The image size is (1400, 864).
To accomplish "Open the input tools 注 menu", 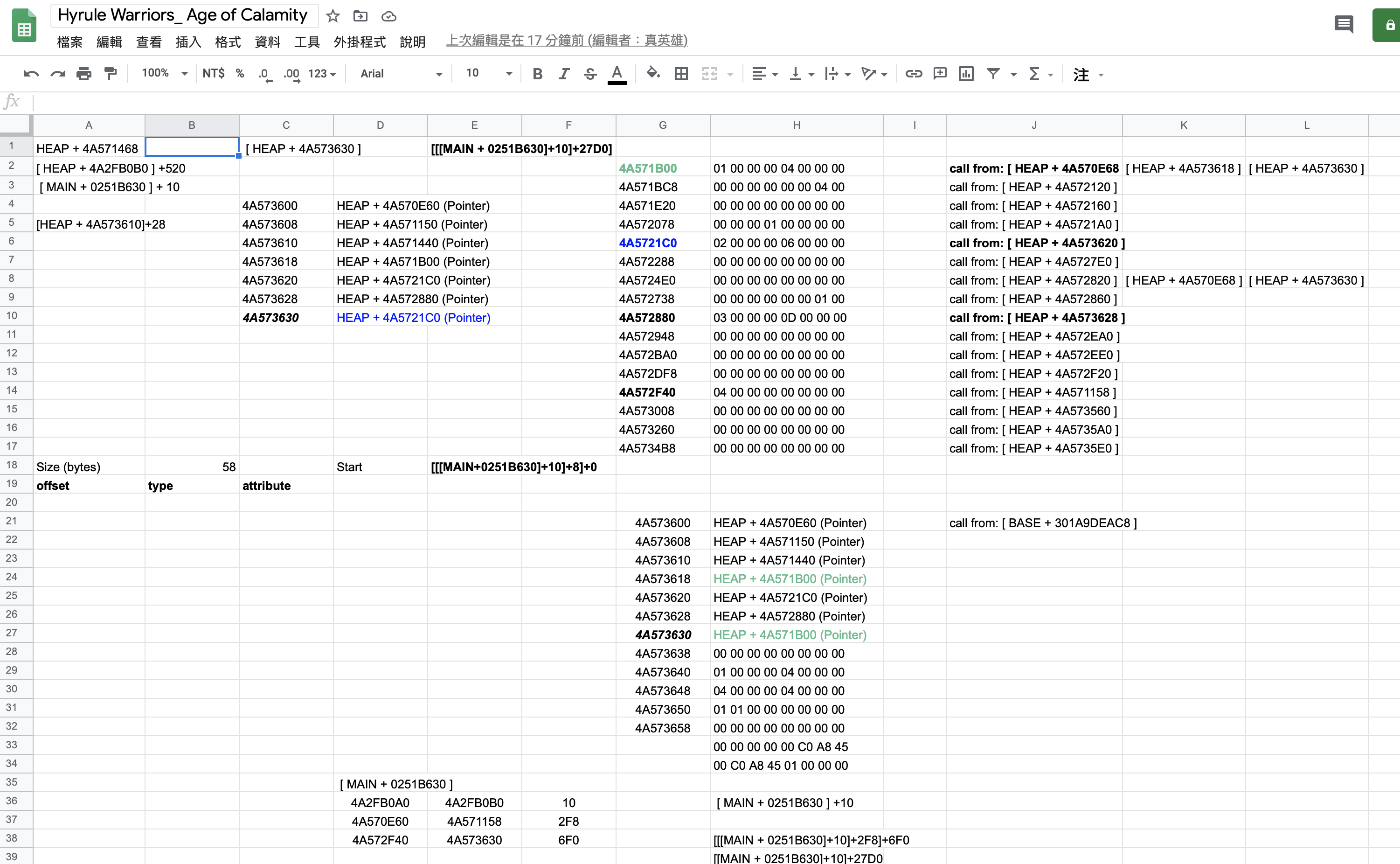I will (x=1088, y=74).
